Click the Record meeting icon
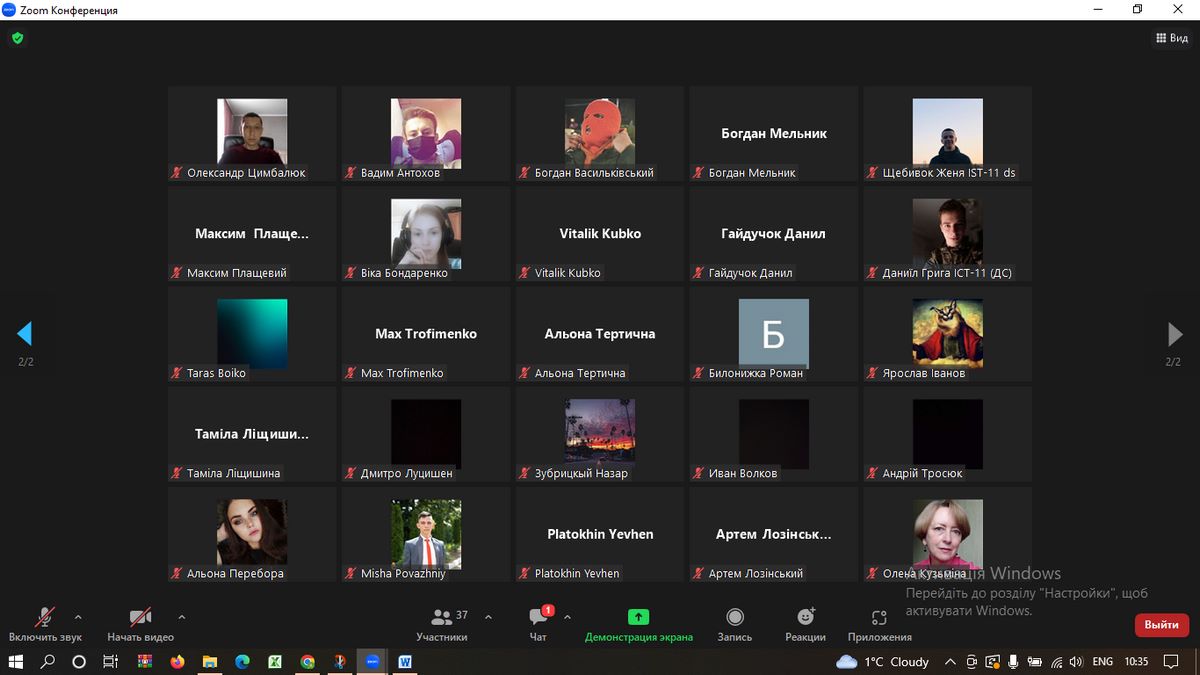This screenshot has height=675, width=1200. (x=735, y=618)
